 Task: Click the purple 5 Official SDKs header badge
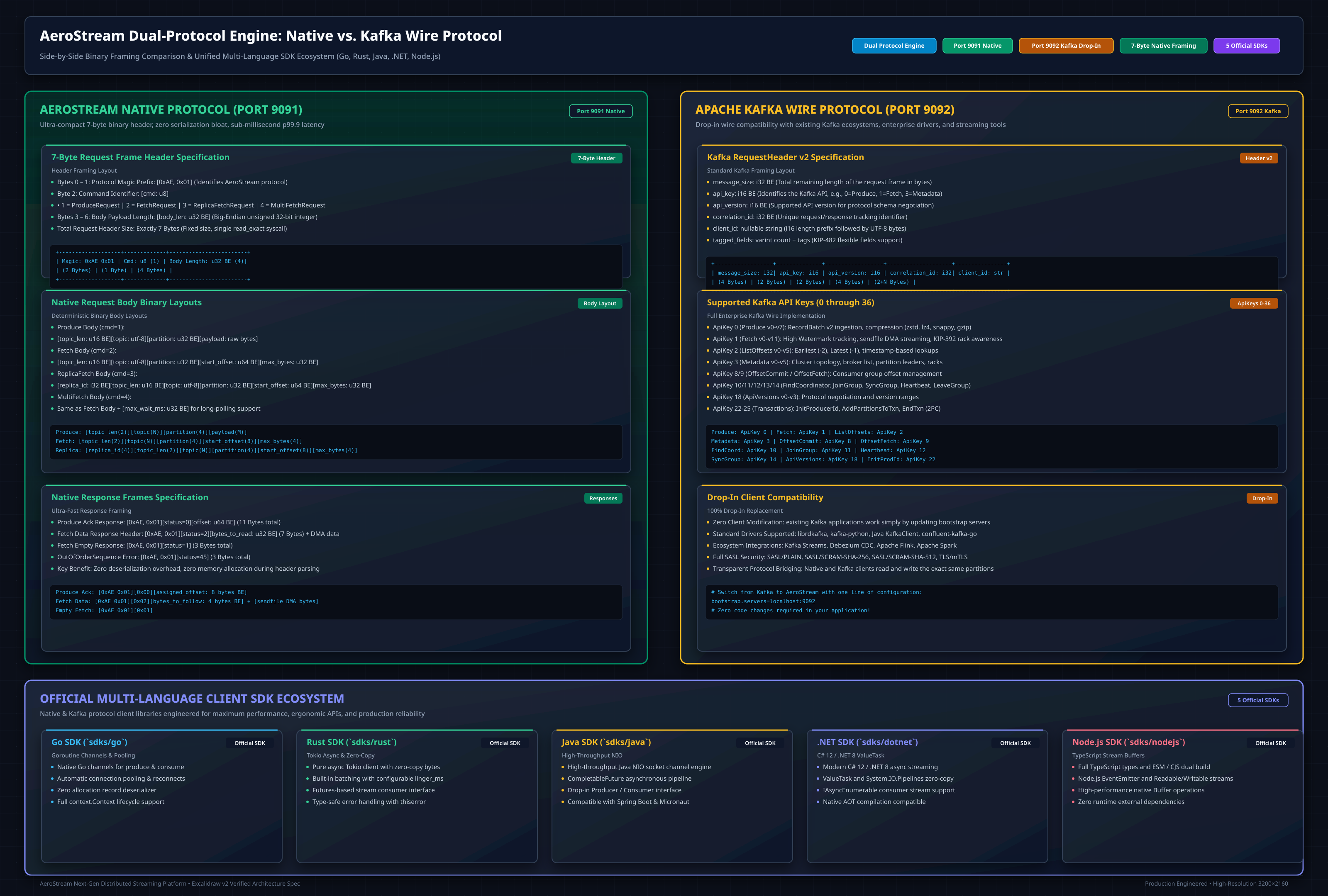[1246, 46]
